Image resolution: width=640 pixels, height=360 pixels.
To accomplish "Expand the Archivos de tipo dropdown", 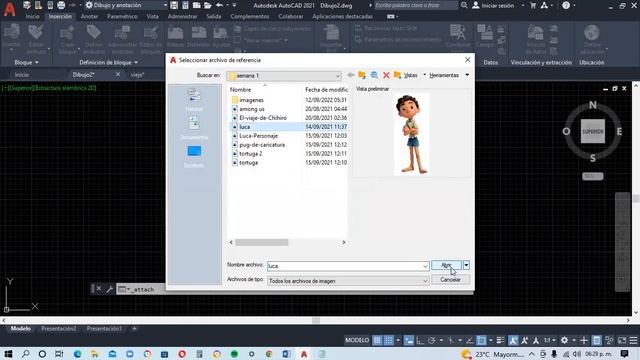I will 425,281.
